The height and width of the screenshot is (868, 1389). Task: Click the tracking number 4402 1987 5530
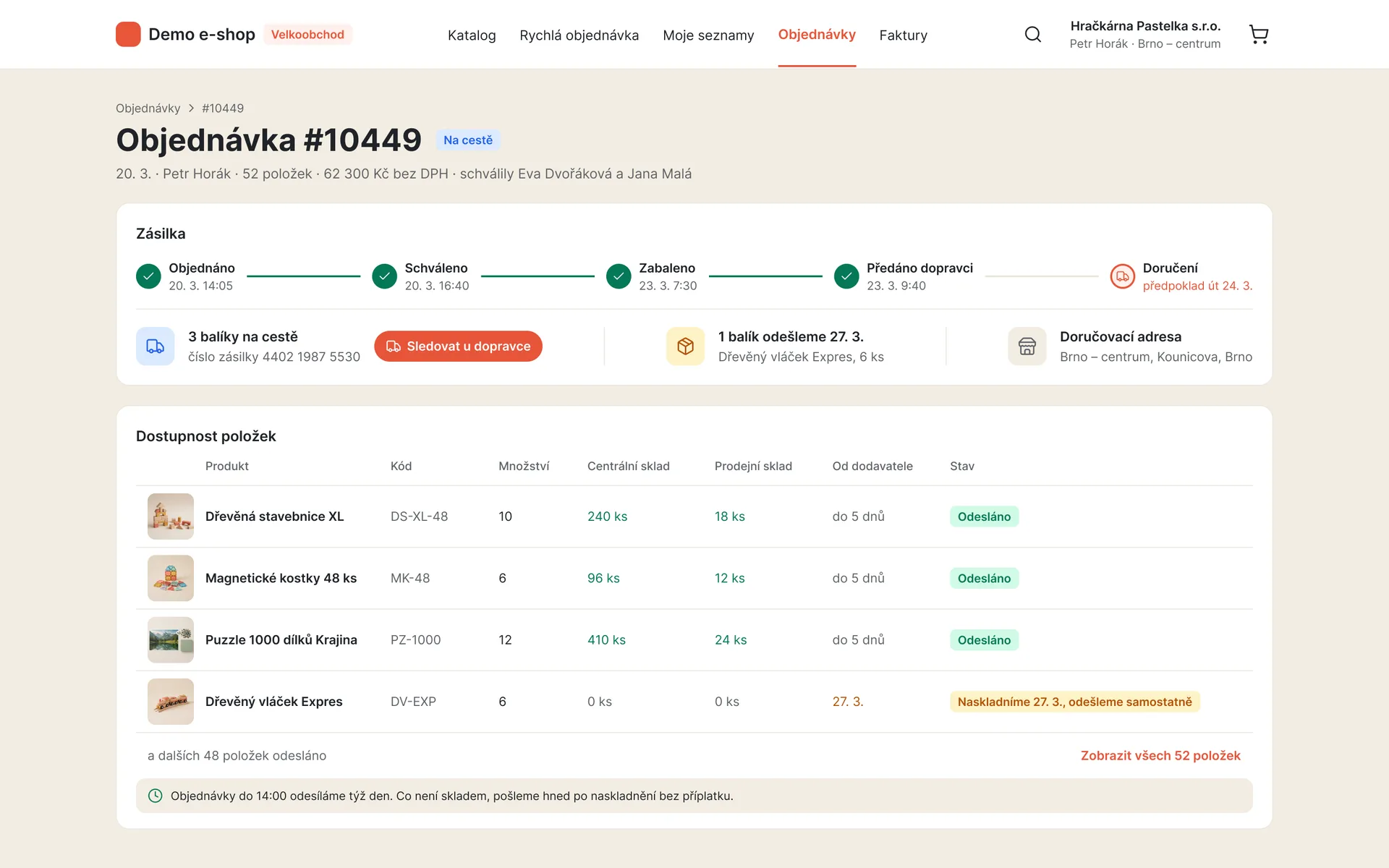[x=311, y=357]
